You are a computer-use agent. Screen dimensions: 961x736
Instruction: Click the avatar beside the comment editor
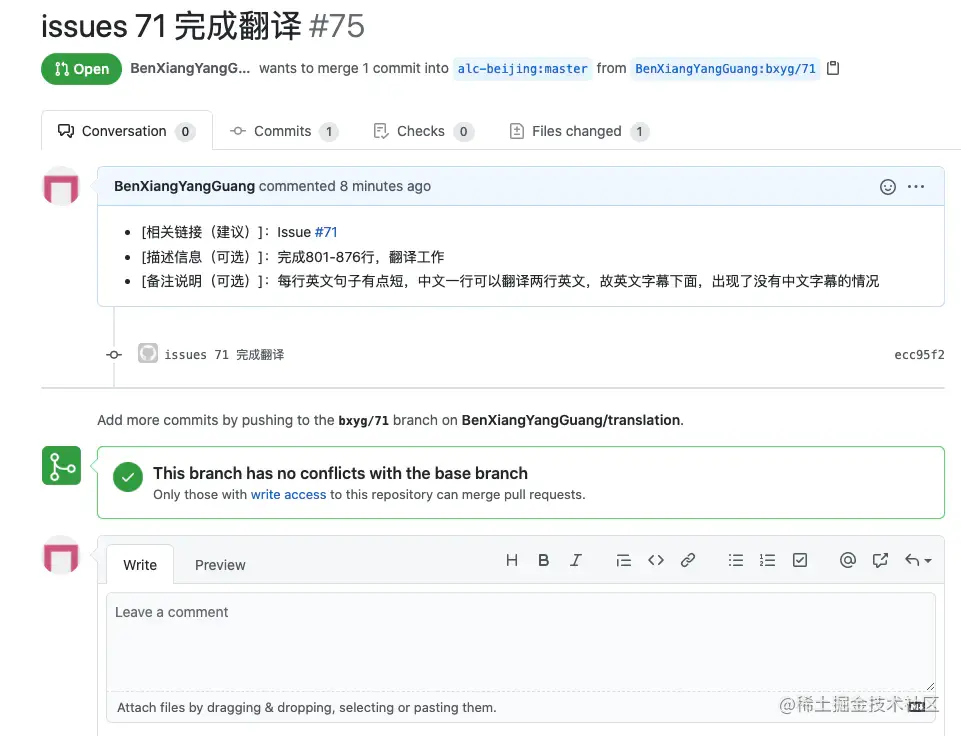[61, 555]
